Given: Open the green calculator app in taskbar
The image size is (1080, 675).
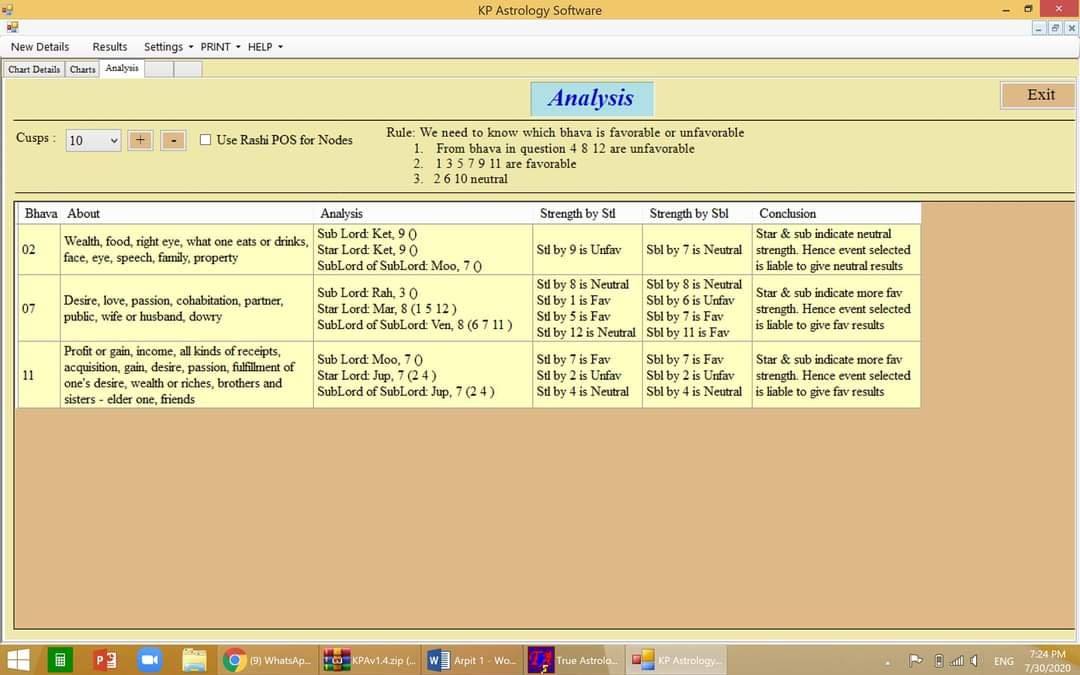Looking at the screenshot, I should 60,660.
